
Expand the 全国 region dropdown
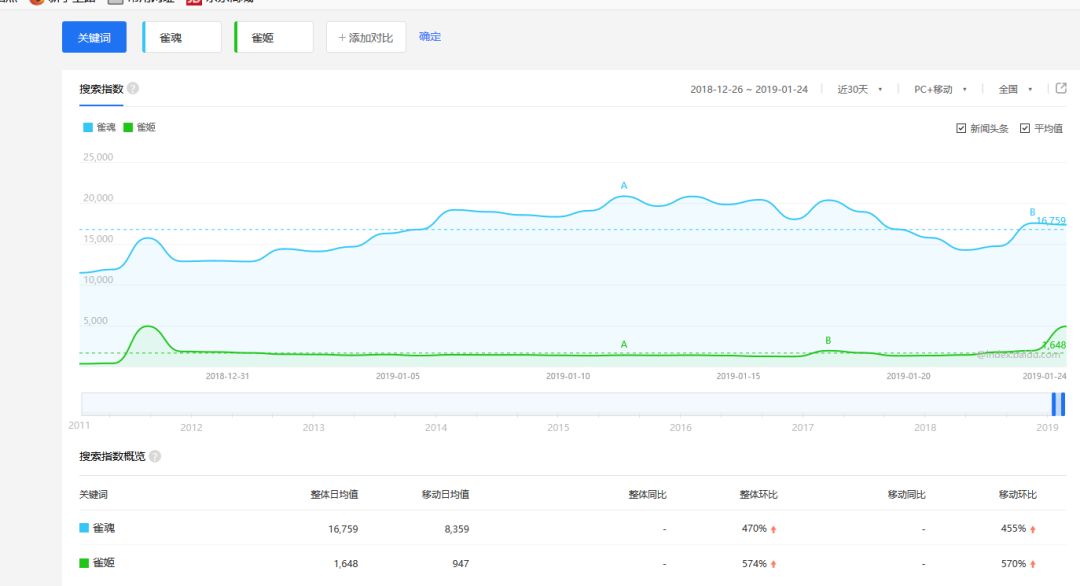(x=1015, y=90)
